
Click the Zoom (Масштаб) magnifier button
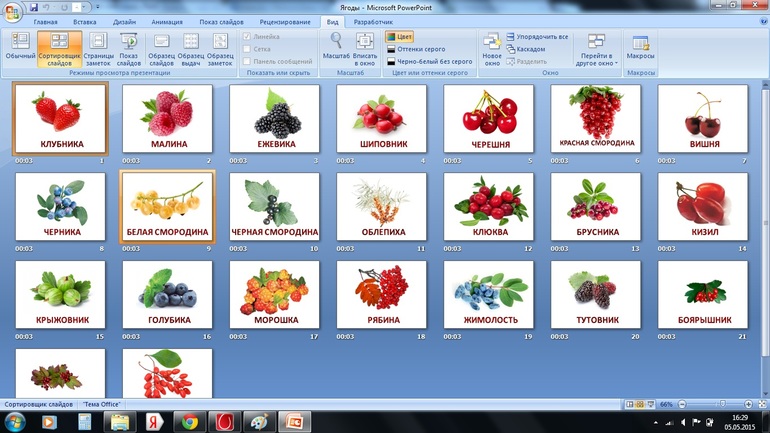[337, 47]
